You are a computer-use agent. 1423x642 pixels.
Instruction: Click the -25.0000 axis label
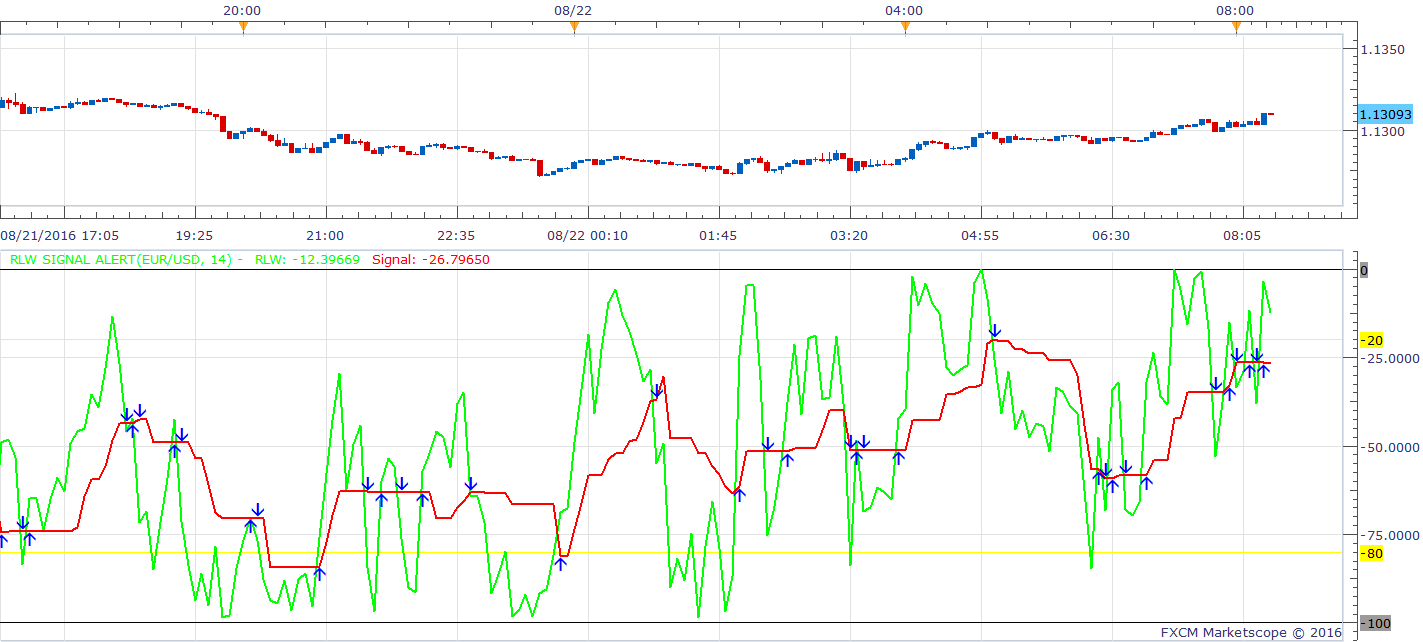click(x=1391, y=358)
